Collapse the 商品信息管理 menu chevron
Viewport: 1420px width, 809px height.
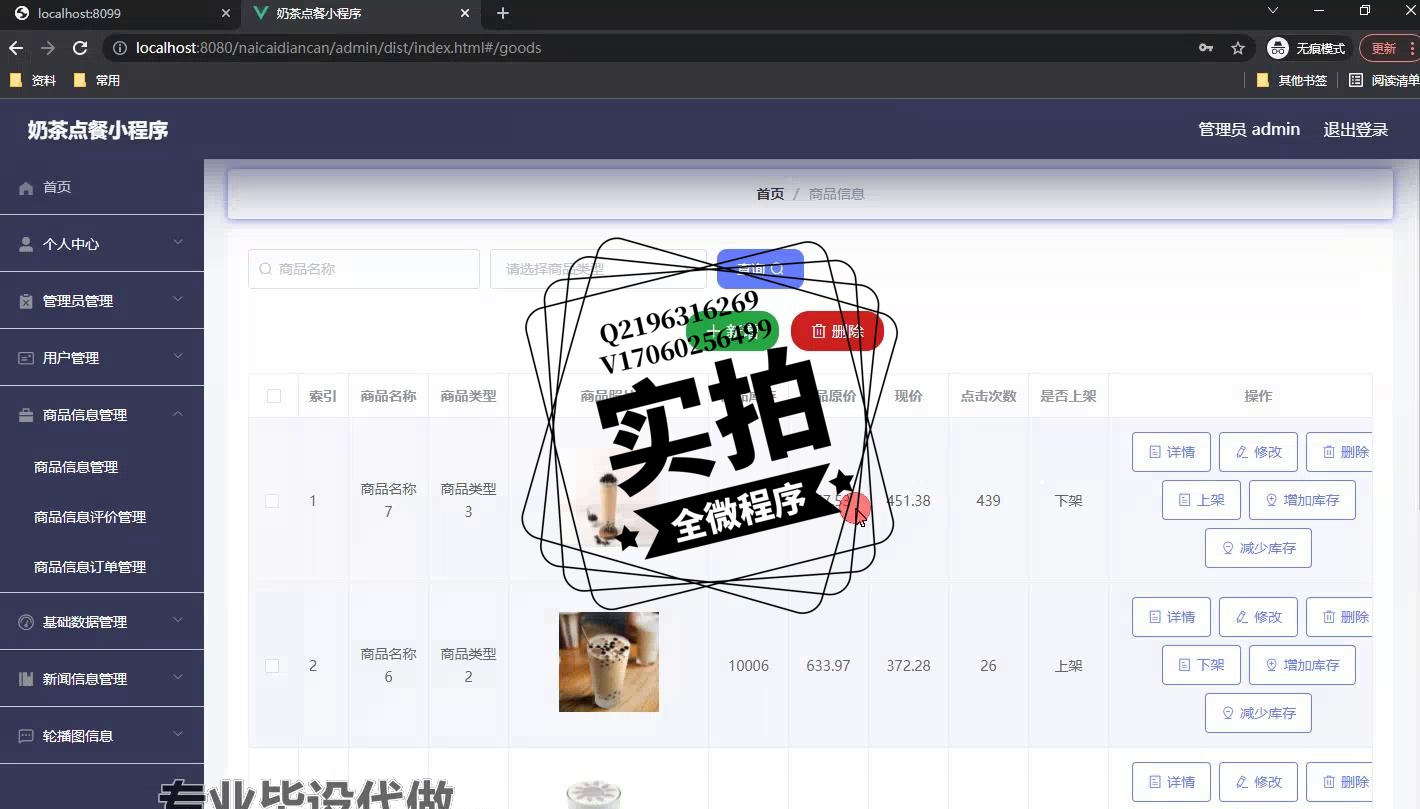[x=178, y=414]
